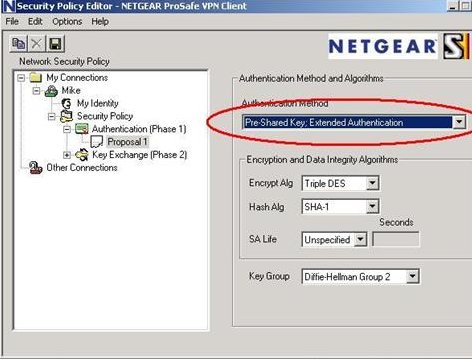Click the My Identity icon
This screenshot has height=360, width=472.
[x=67, y=103]
